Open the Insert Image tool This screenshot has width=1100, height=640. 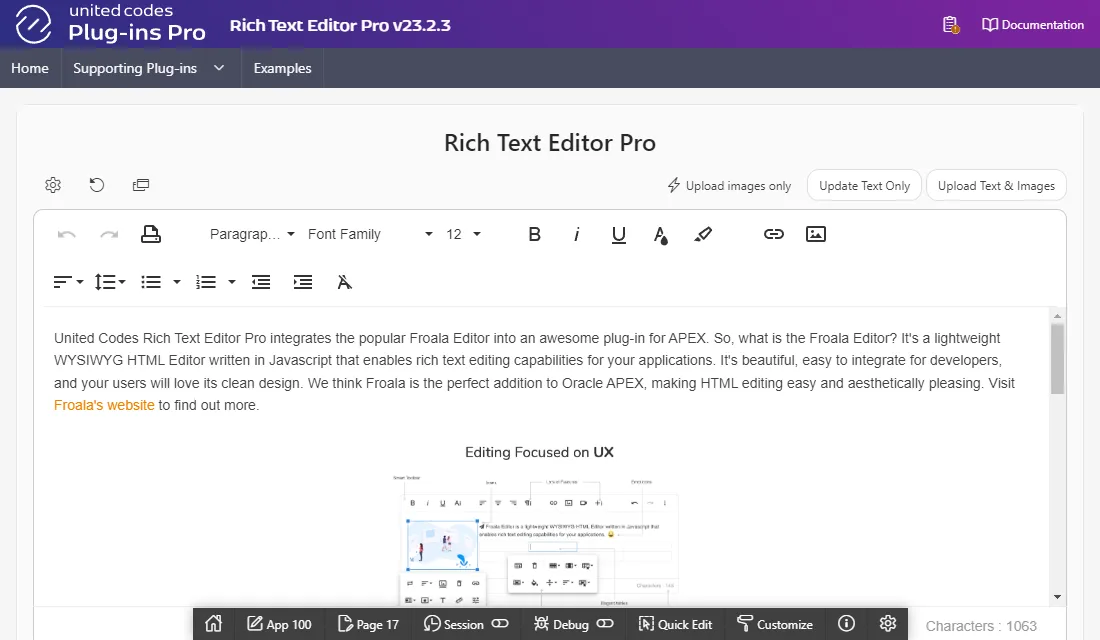tap(816, 234)
